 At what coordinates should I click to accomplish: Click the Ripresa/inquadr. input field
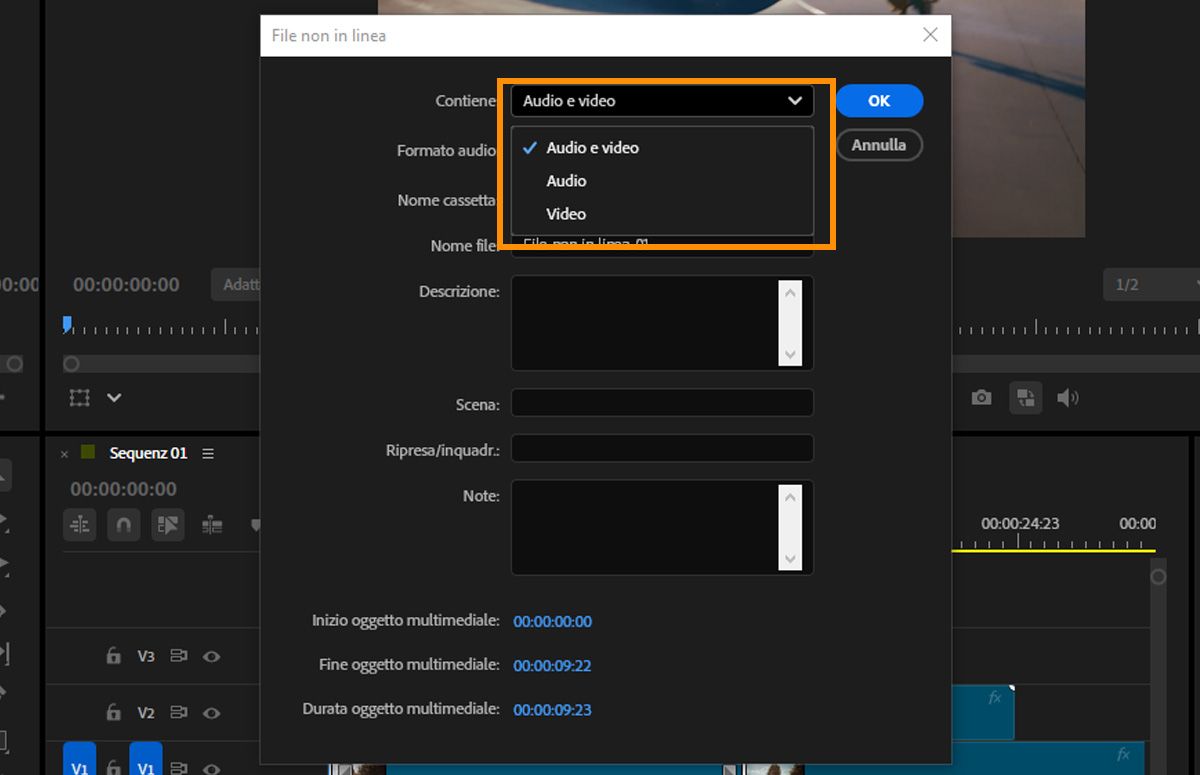(x=662, y=448)
